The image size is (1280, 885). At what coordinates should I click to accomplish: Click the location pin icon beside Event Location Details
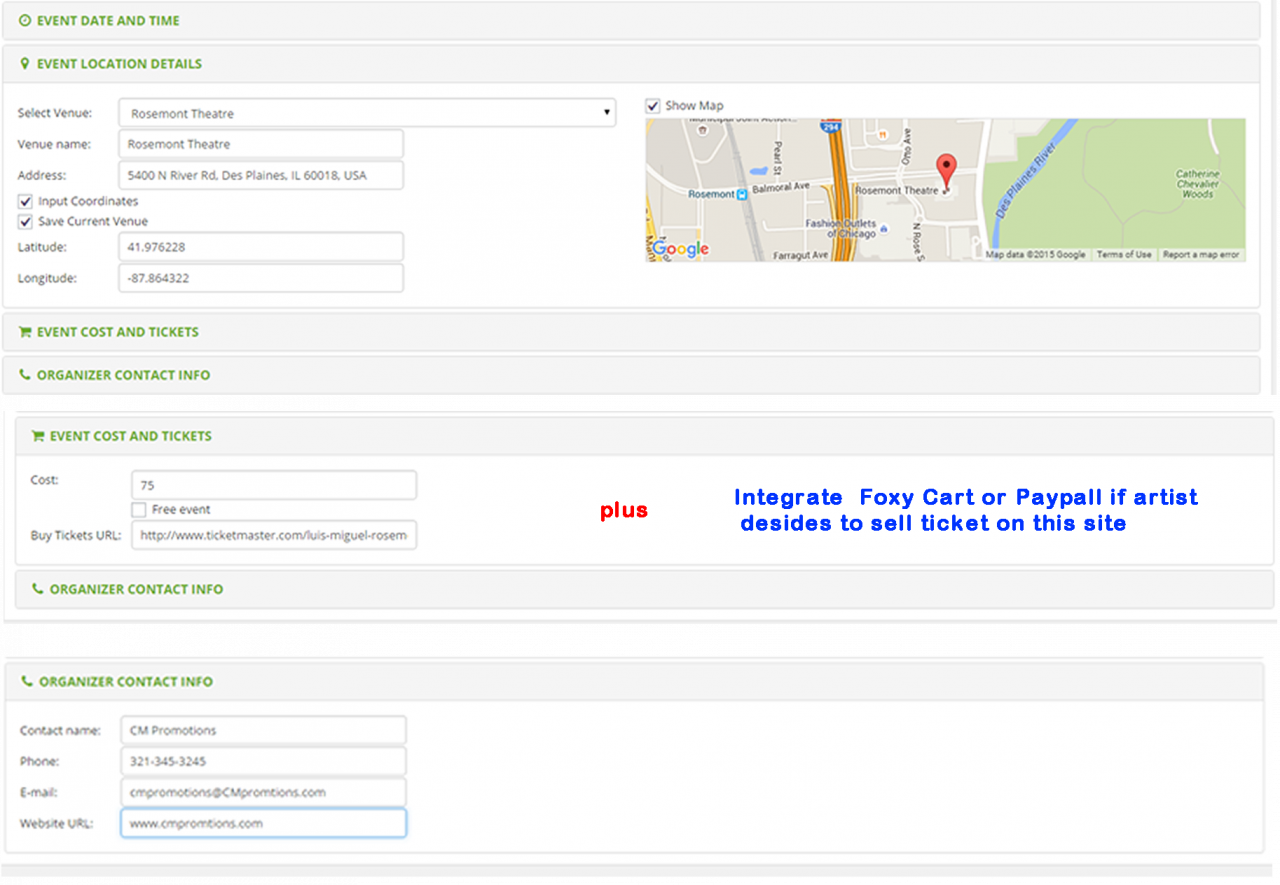pyautogui.click(x=25, y=64)
